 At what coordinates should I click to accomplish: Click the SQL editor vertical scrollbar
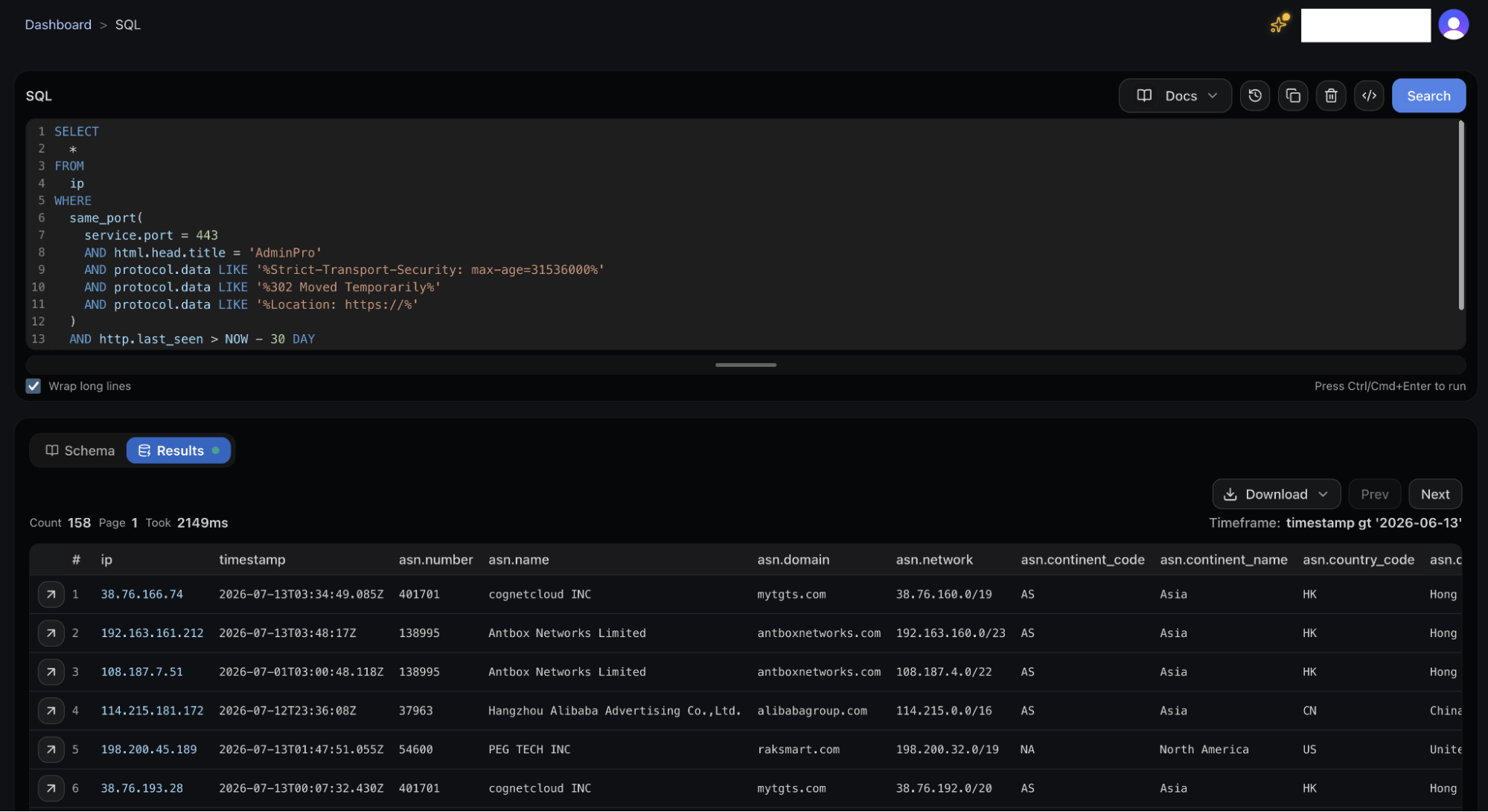(x=1460, y=216)
